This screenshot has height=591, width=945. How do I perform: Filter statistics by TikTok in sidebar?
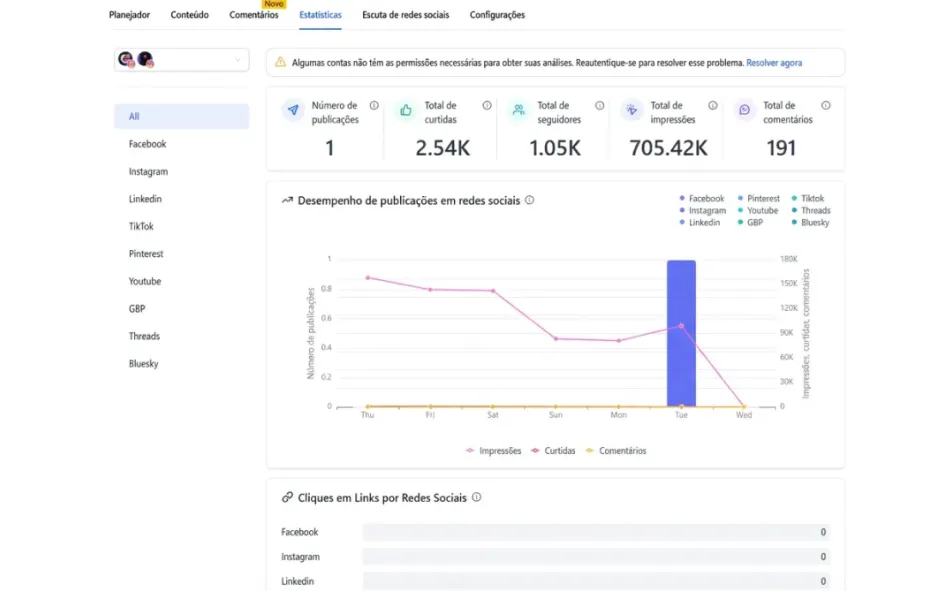coord(141,227)
